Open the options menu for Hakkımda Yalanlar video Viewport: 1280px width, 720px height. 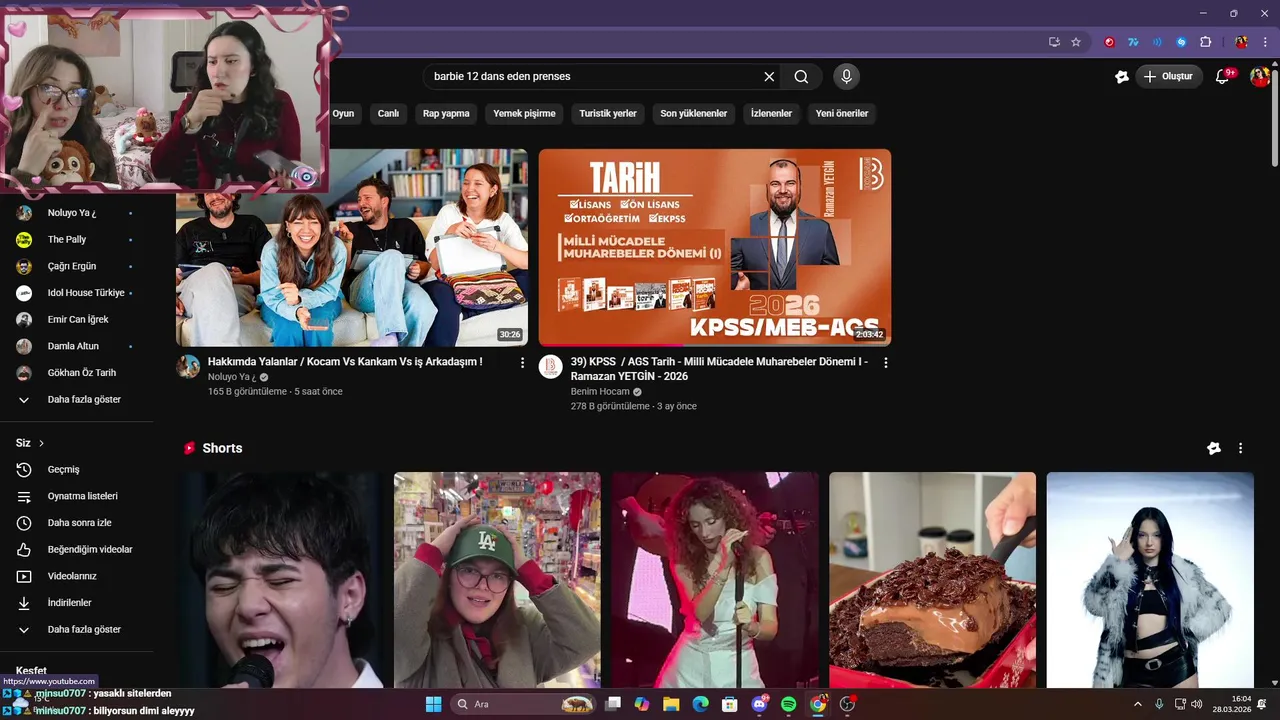coord(522,363)
